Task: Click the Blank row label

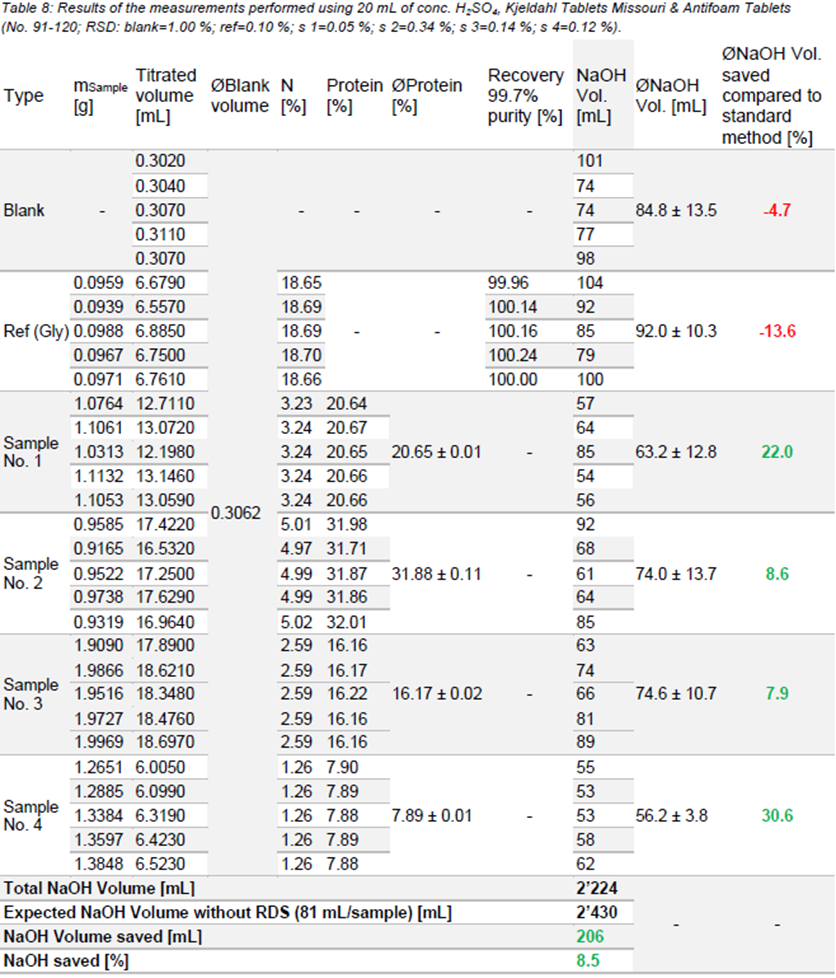Action: tap(24, 211)
